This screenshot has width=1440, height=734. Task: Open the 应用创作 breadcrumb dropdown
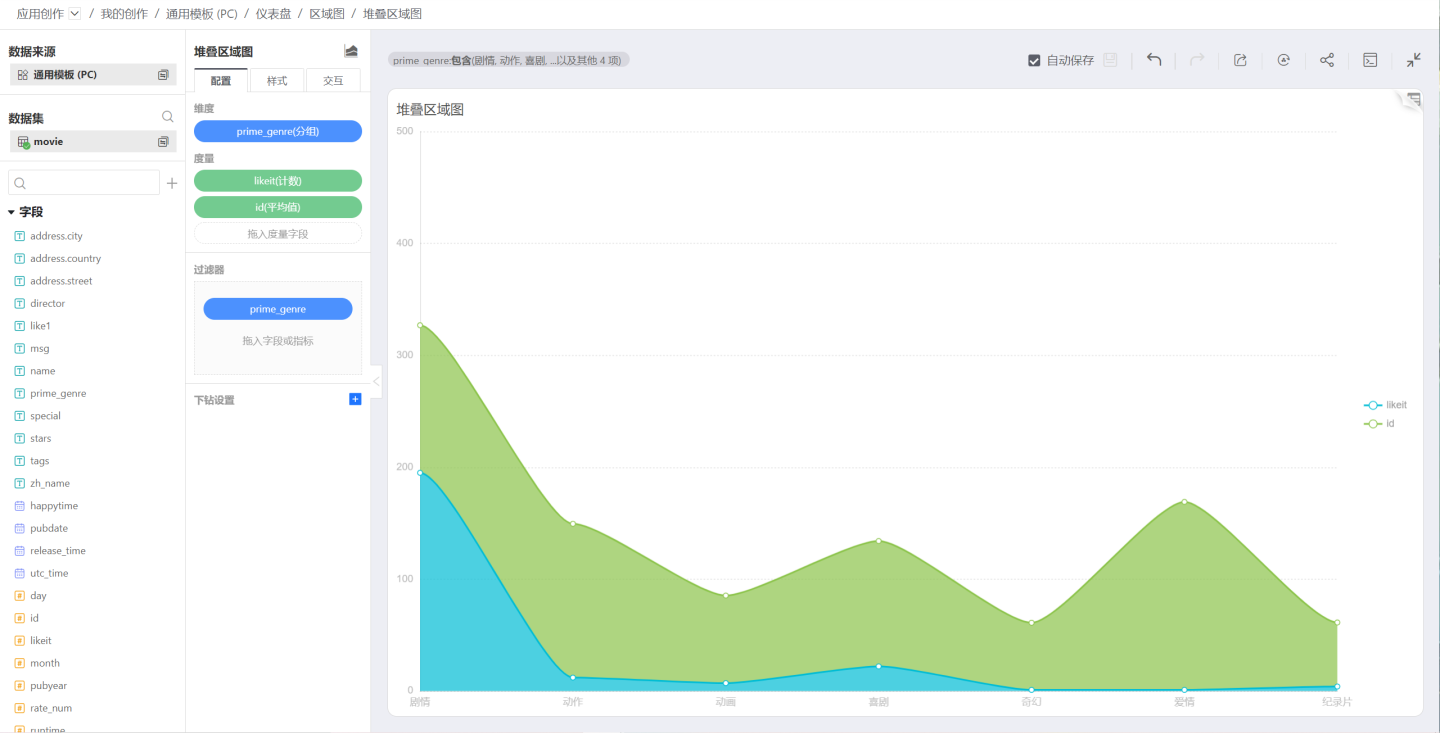[x=75, y=14]
